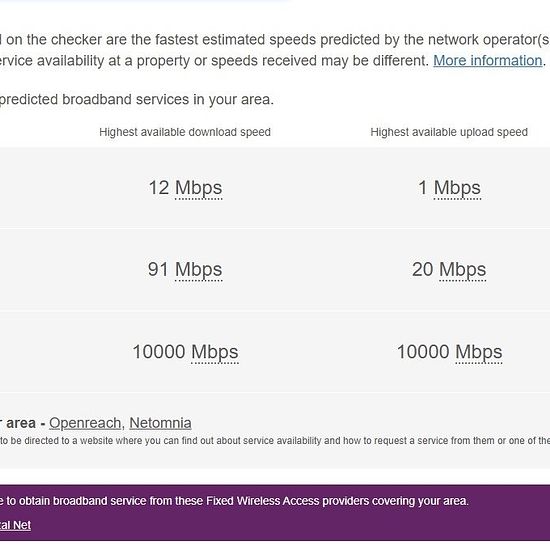This screenshot has width=550, height=550.
Task: Click Mbps beside the 10000 download speed
Action: (x=215, y=353)
